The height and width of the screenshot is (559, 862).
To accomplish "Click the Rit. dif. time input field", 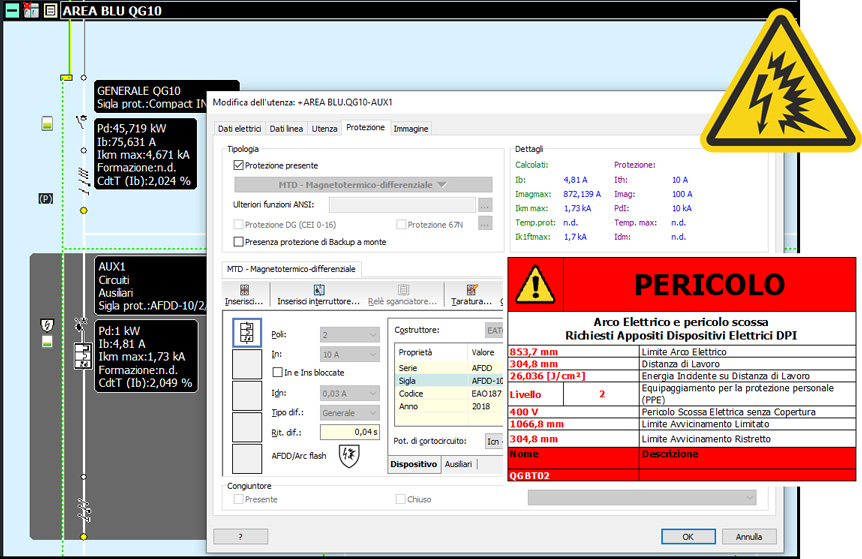I will [x=349, y=432].
